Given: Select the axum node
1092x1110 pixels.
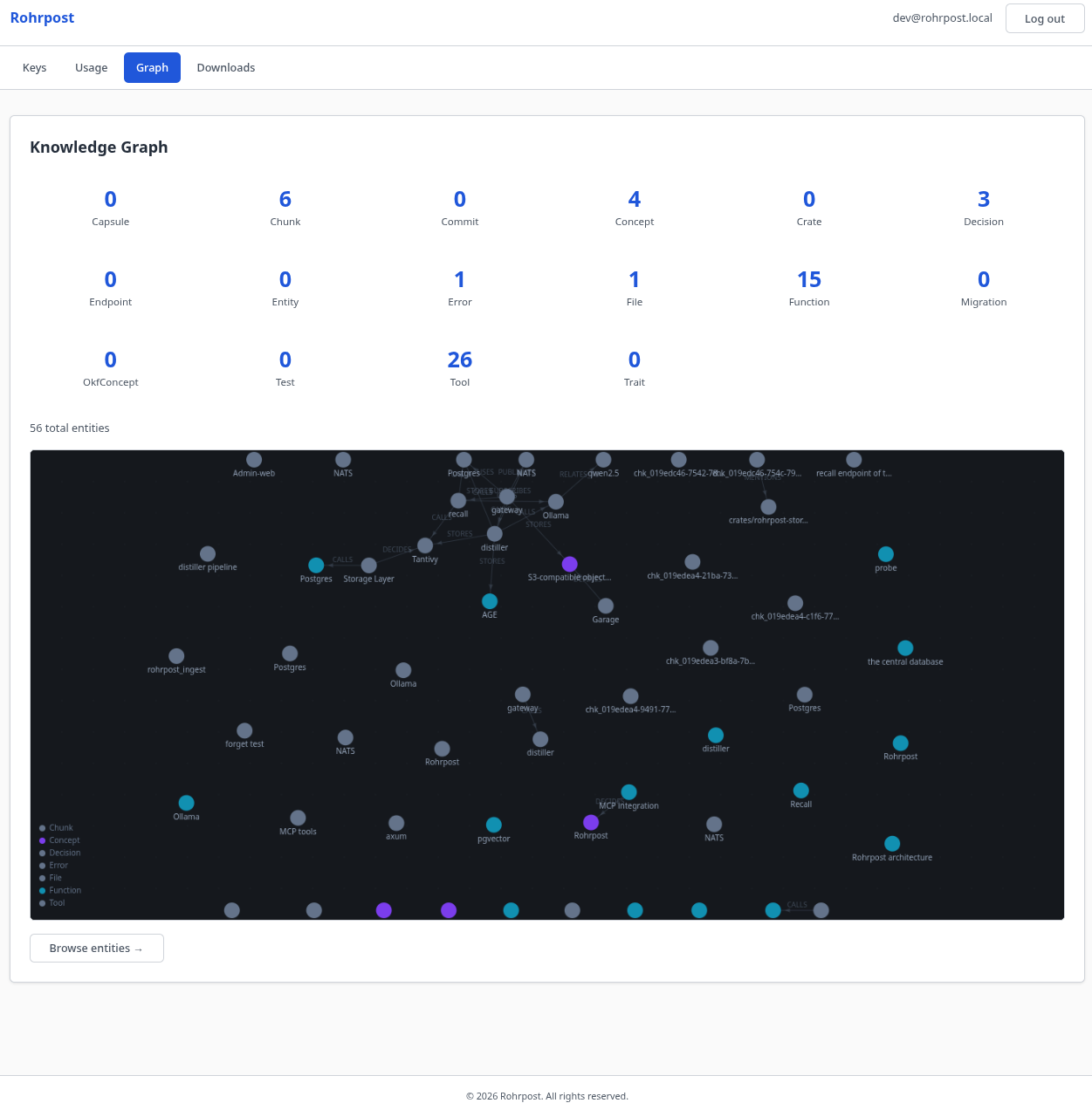Looking at the screenshot, I should click(x=396, y=823).
